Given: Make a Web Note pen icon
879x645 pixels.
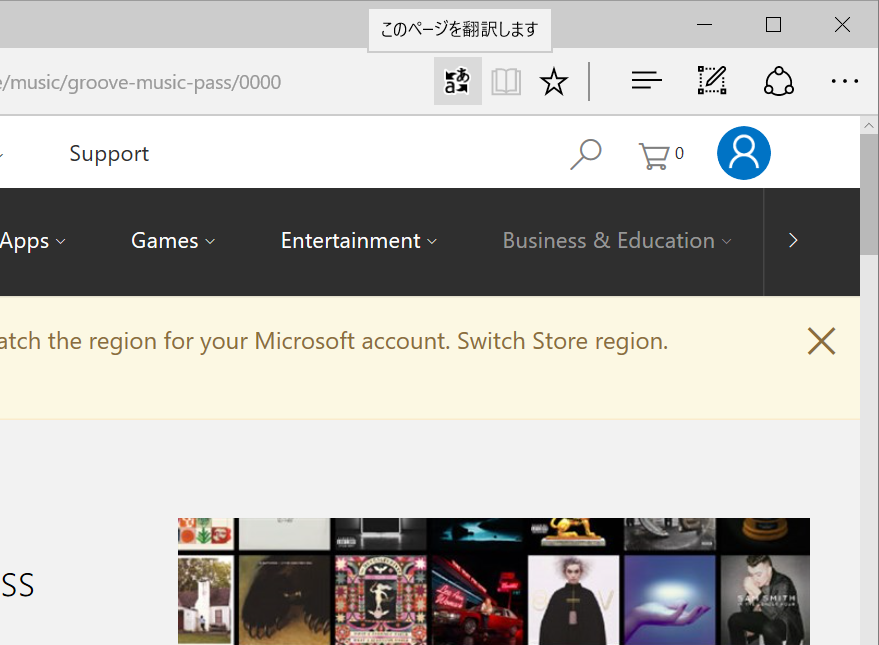Looking at the screenshot, I should 712,80.
